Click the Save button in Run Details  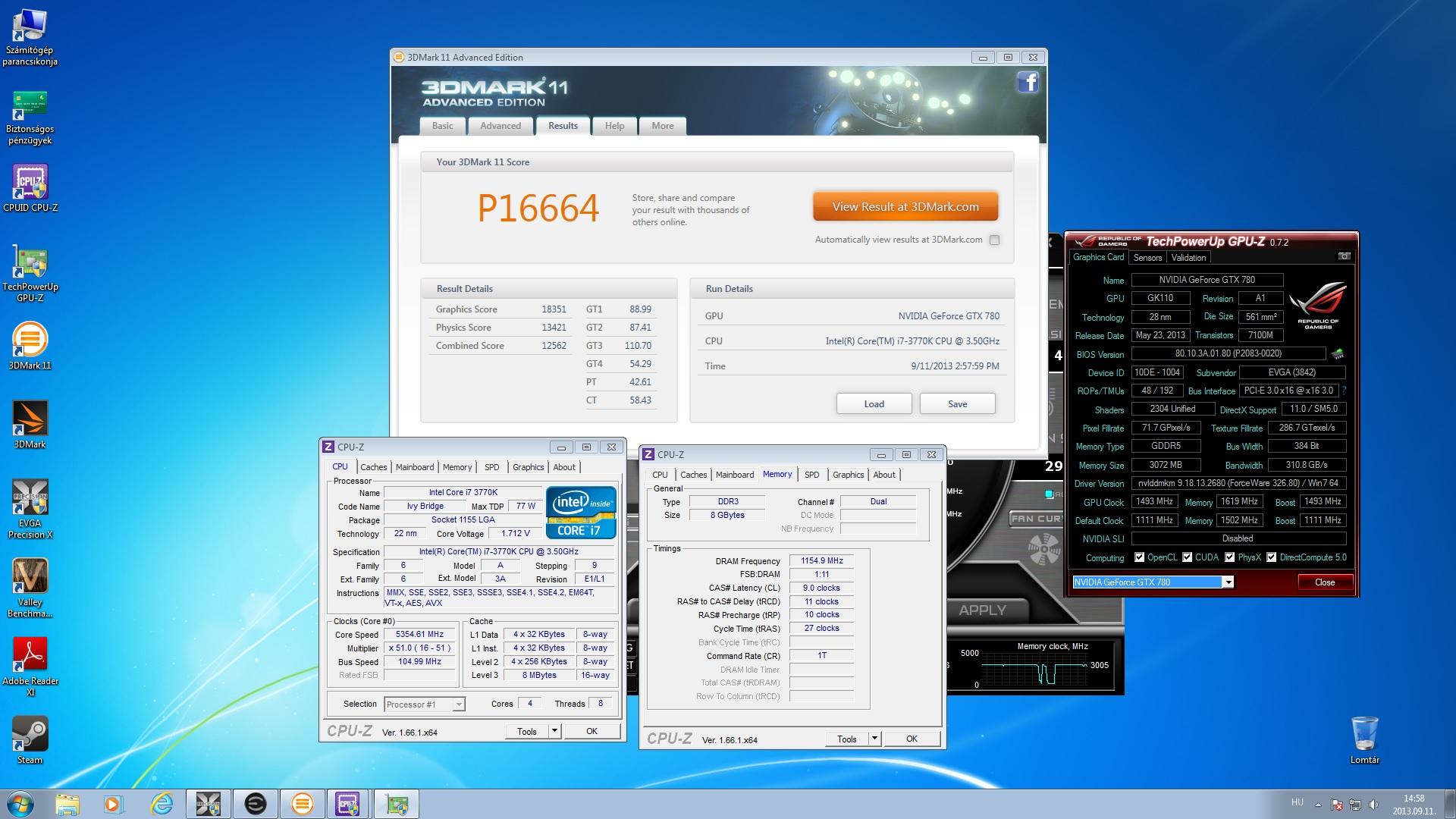pos(957,404)
